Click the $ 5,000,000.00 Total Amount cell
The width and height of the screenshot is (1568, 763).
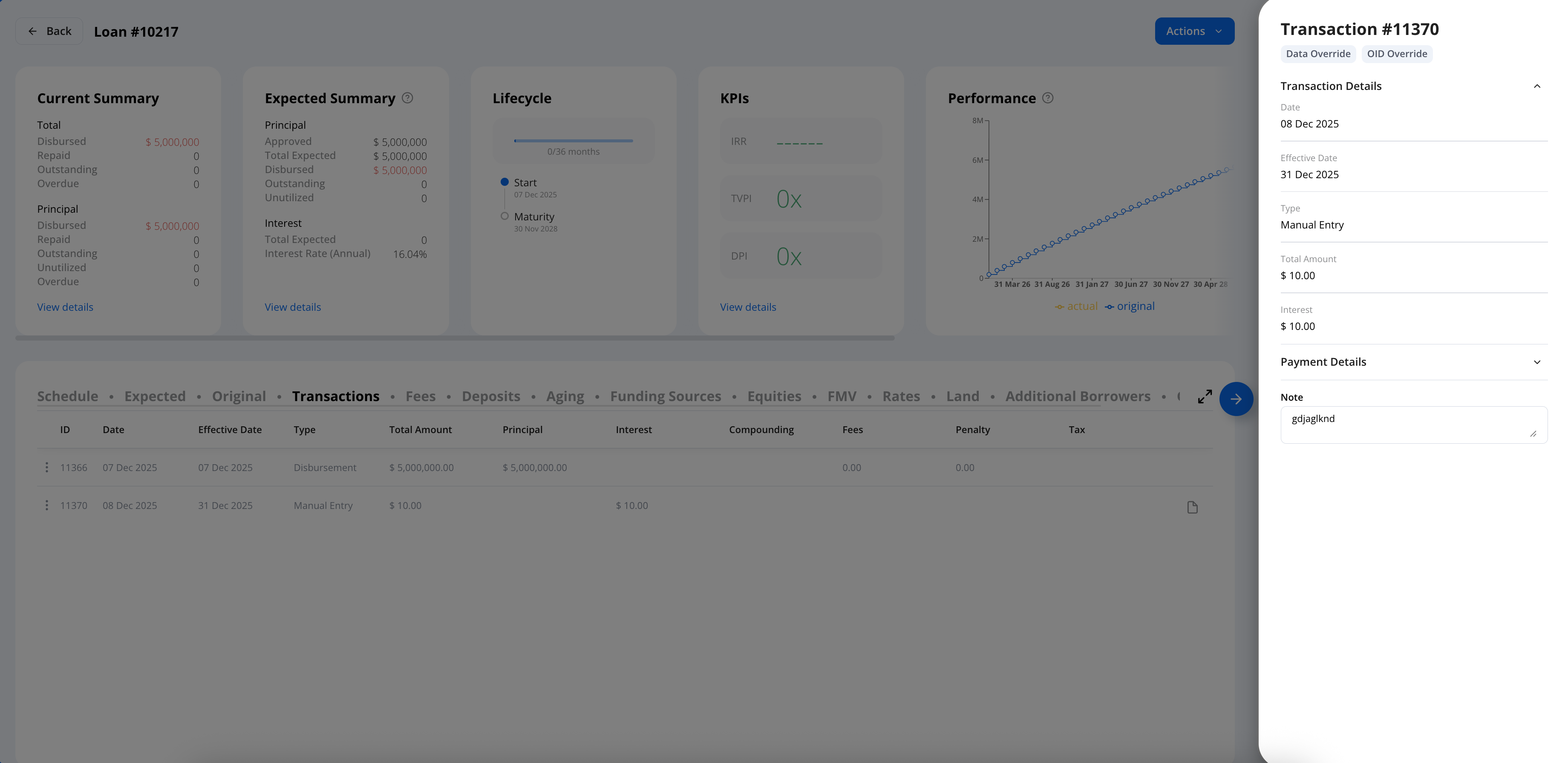tap(421, 467)
